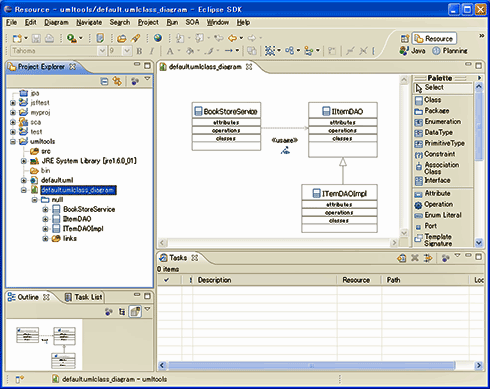Click the Select All shapes toolbar icon
The image size is (490, 389).
[x=270, y=51]
